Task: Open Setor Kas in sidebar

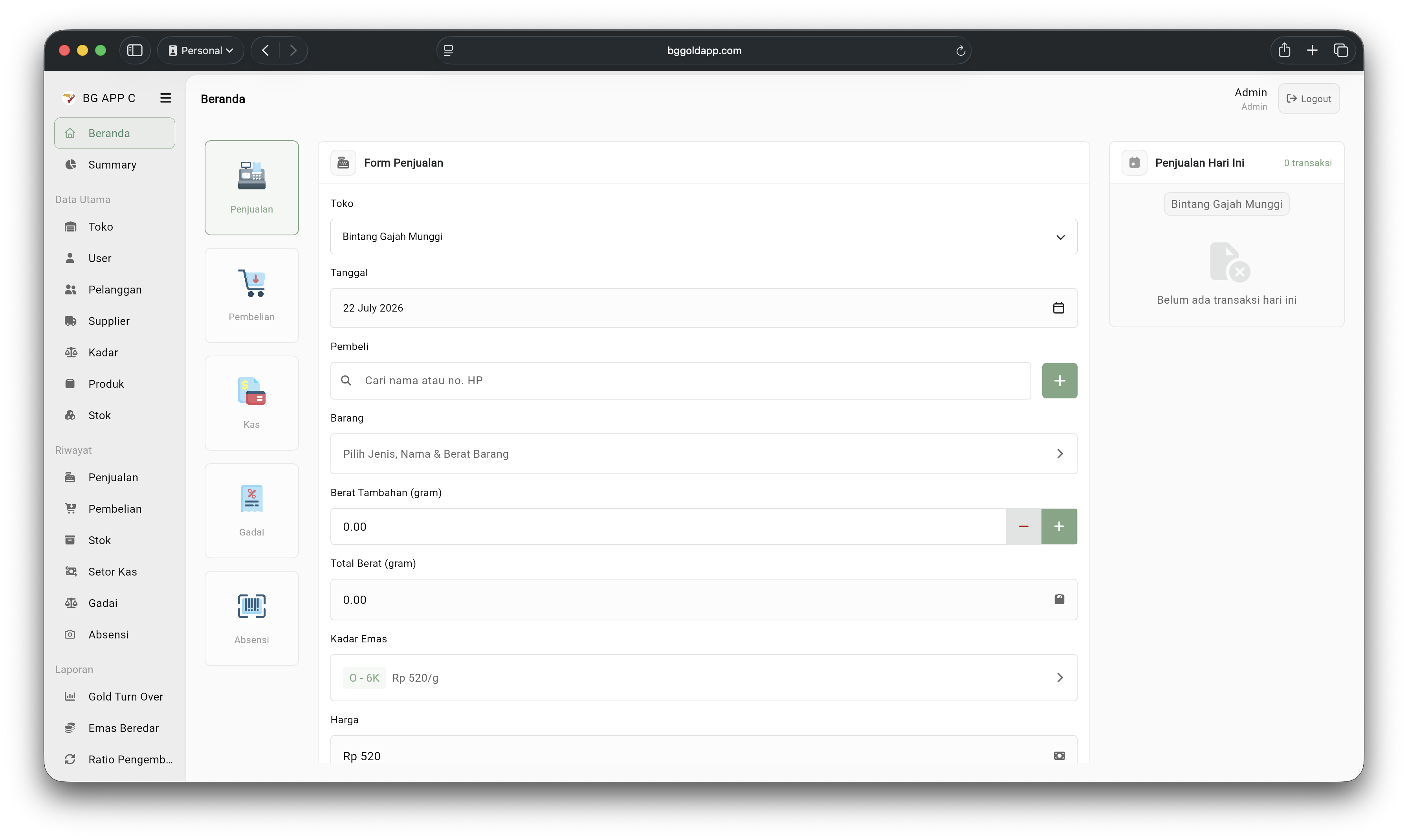Action: coord(114,572)
